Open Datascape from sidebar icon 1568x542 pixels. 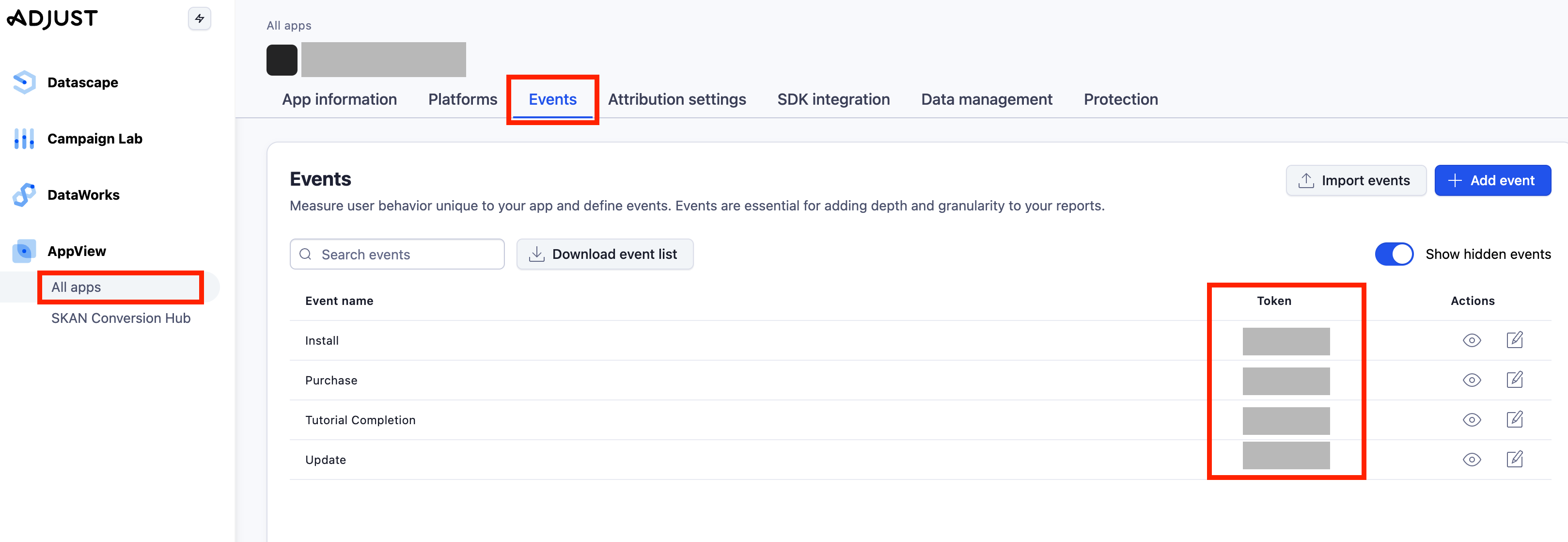coord(24,82)
